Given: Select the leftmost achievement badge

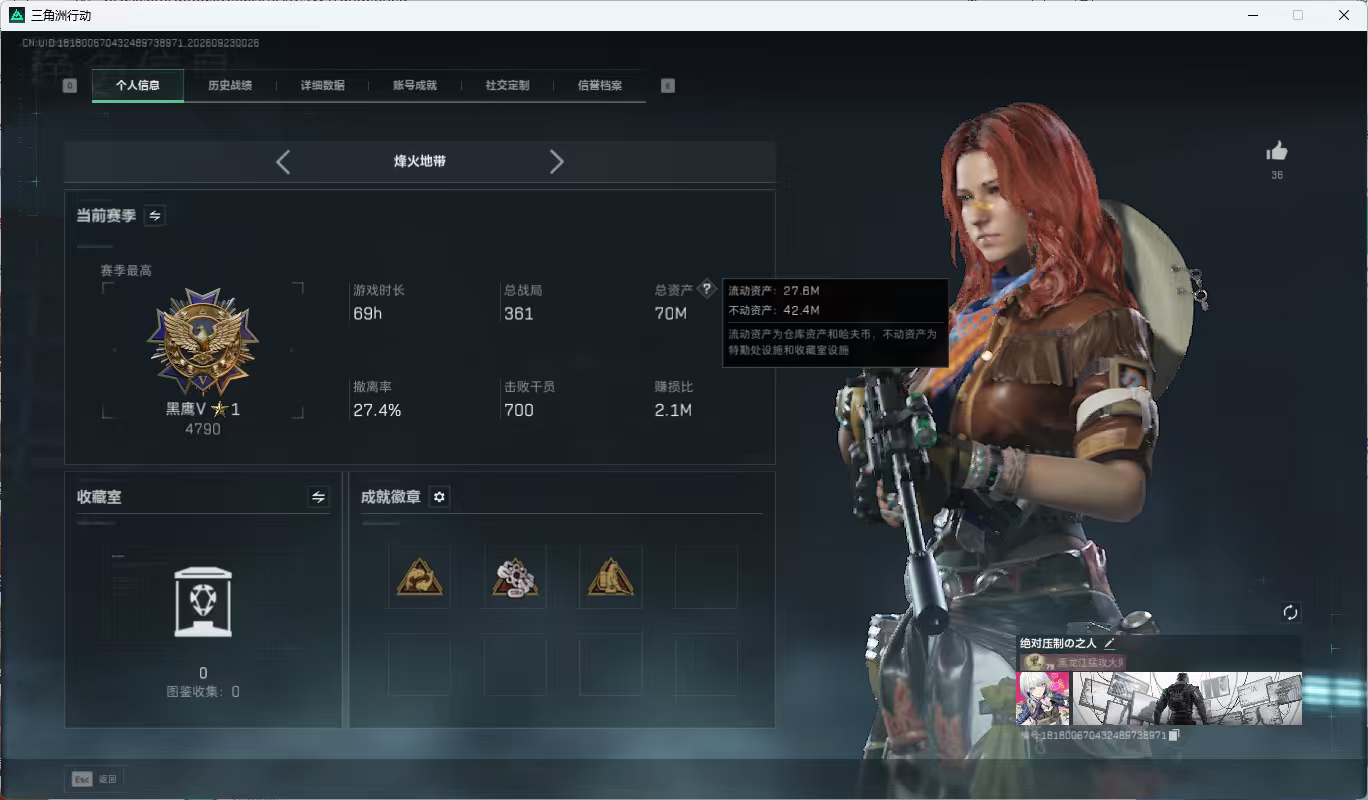Looking at the screenshot, I should (419, 577).
